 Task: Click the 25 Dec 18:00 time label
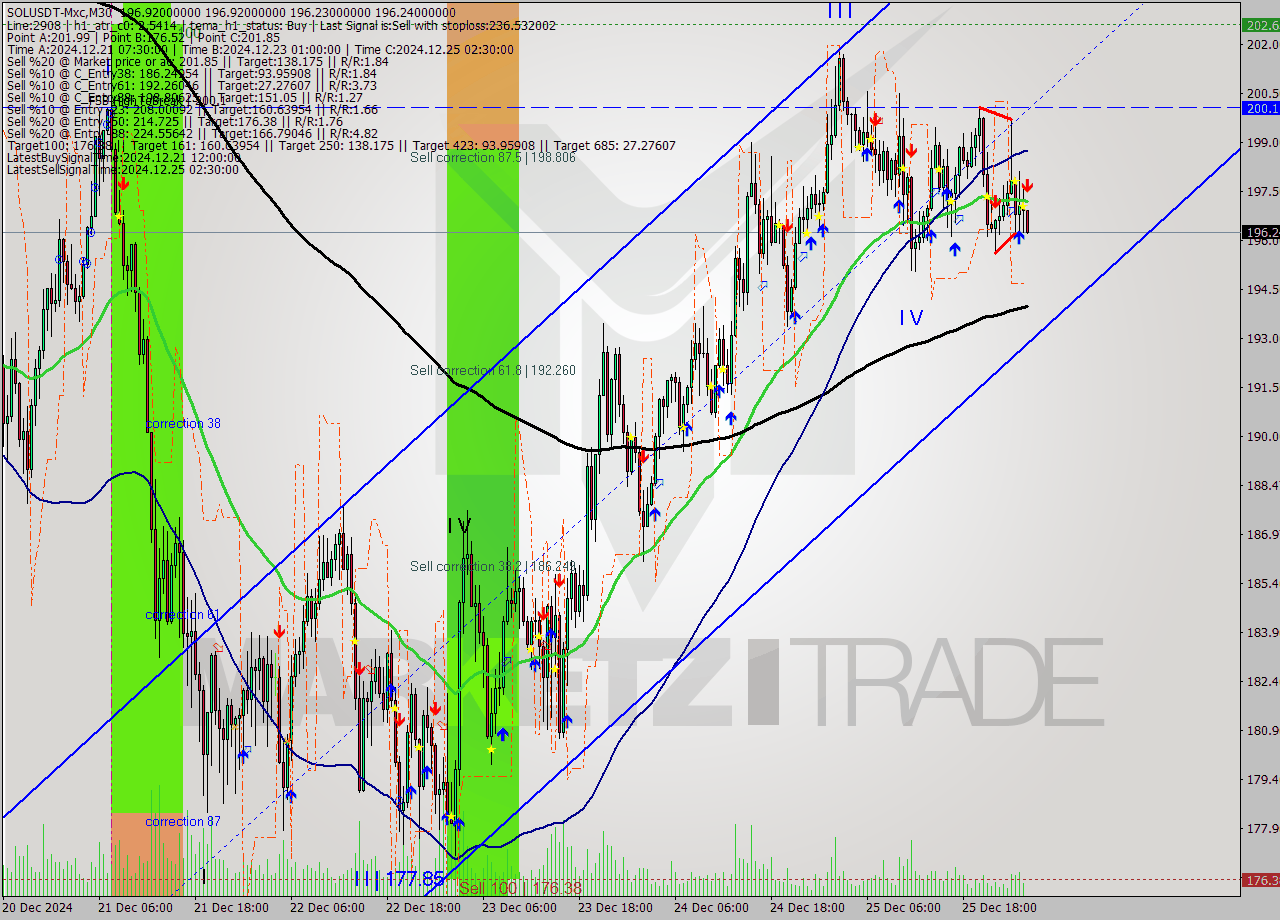pos(999,908)
